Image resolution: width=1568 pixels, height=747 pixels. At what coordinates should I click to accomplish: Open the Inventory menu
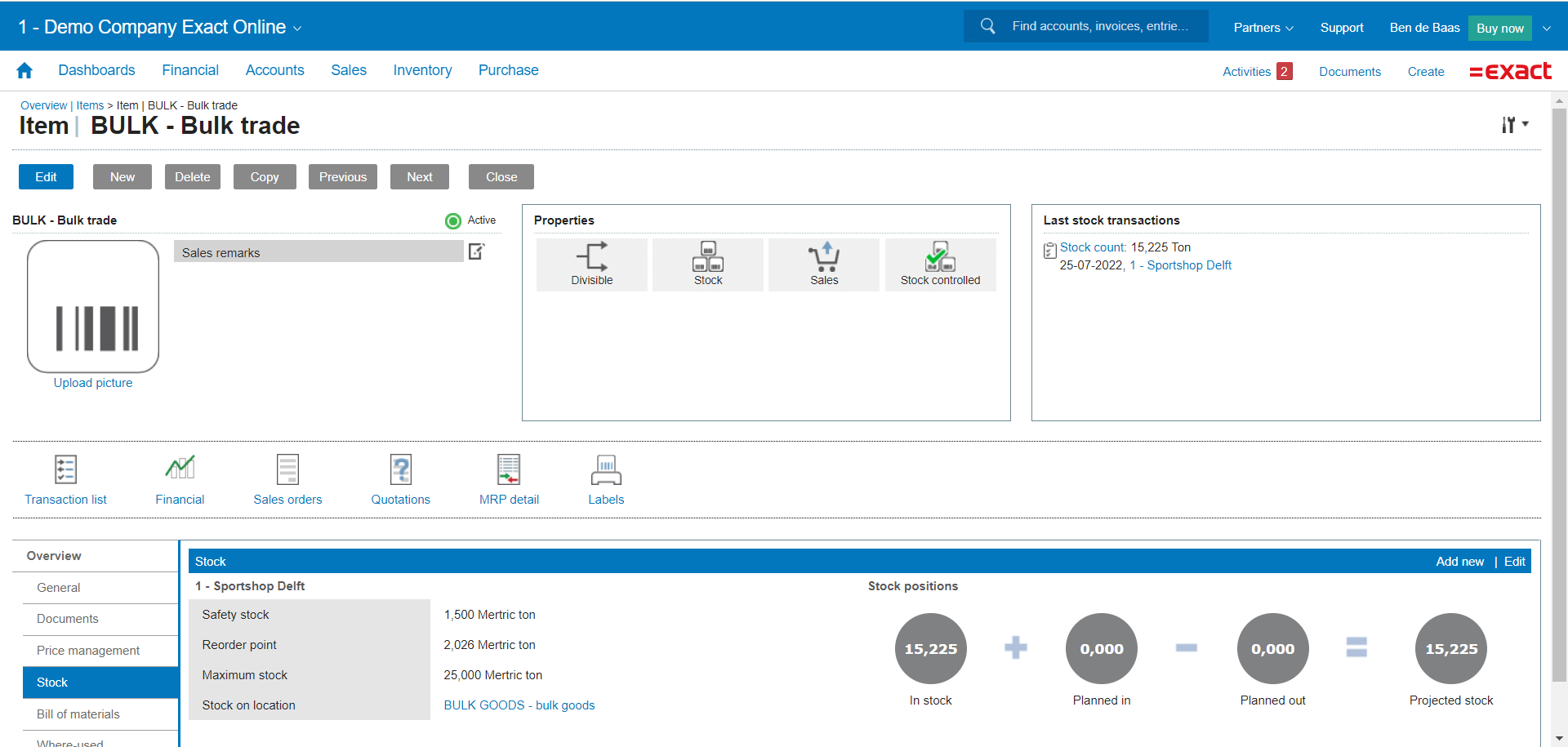(422, 71)
